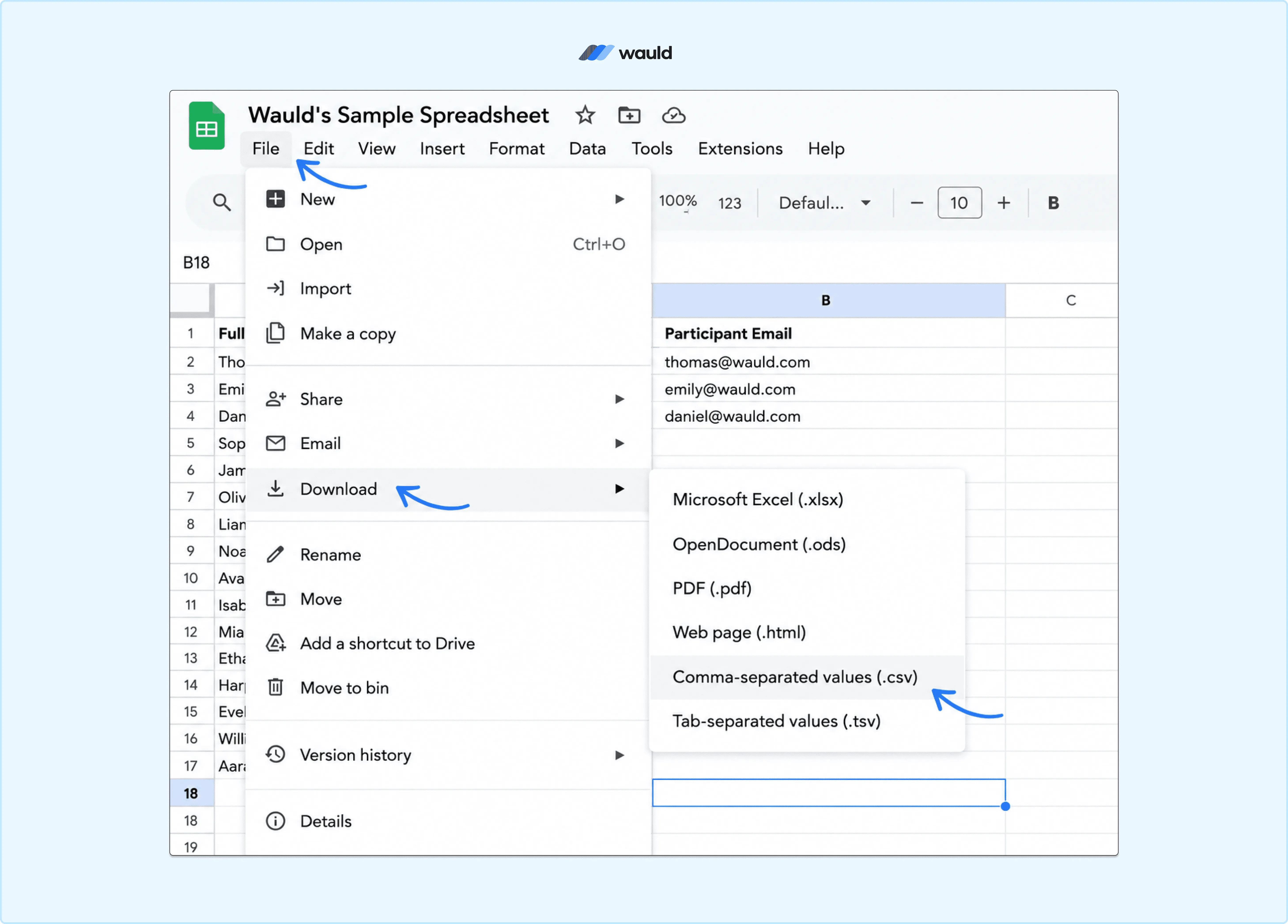1288x924 pixels.
Task: Click the pencil Rename icon
Action: 276,554
